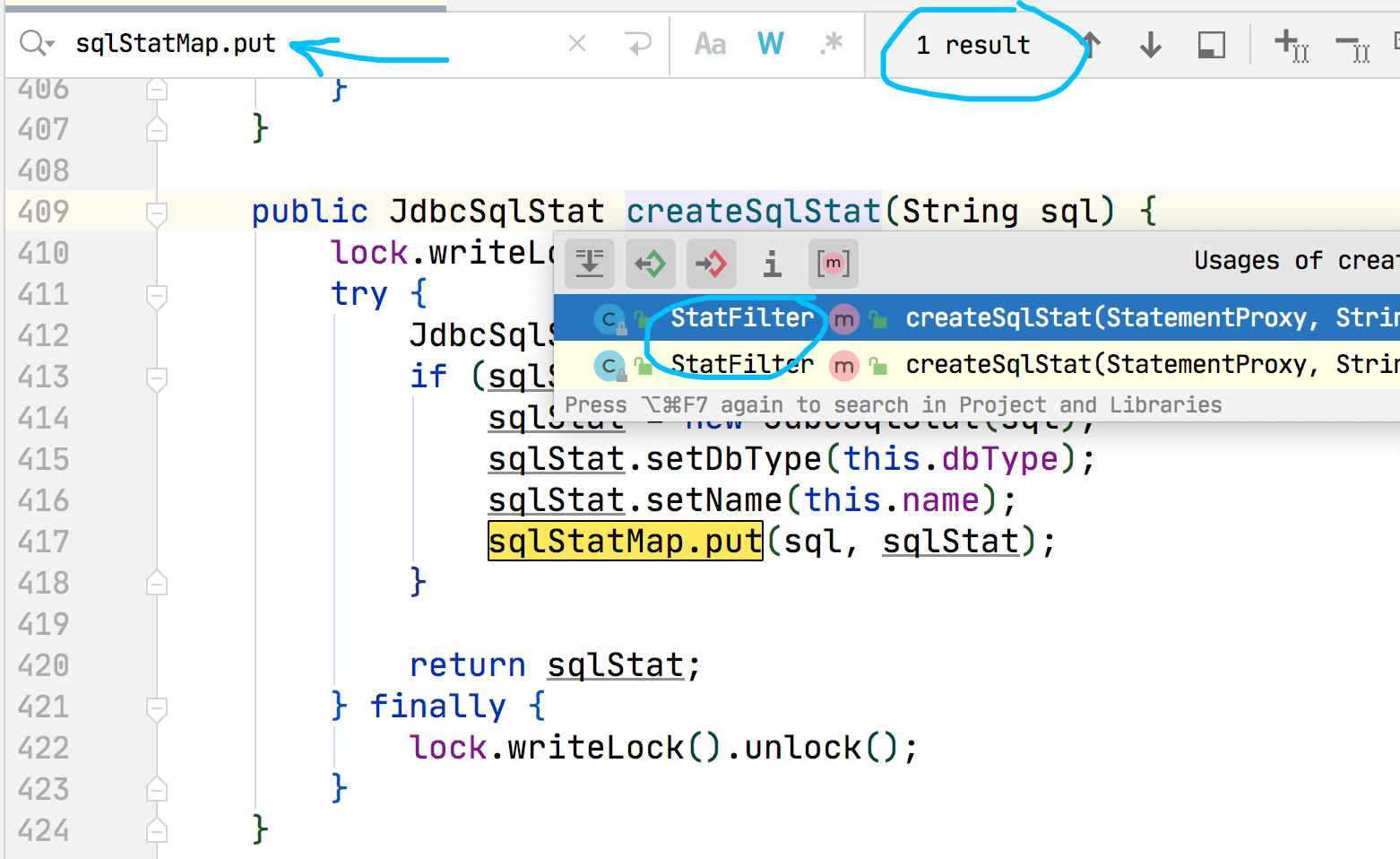1400x859 pixels.
Task: Clear the search text with X
Action: tap(577, 43)
